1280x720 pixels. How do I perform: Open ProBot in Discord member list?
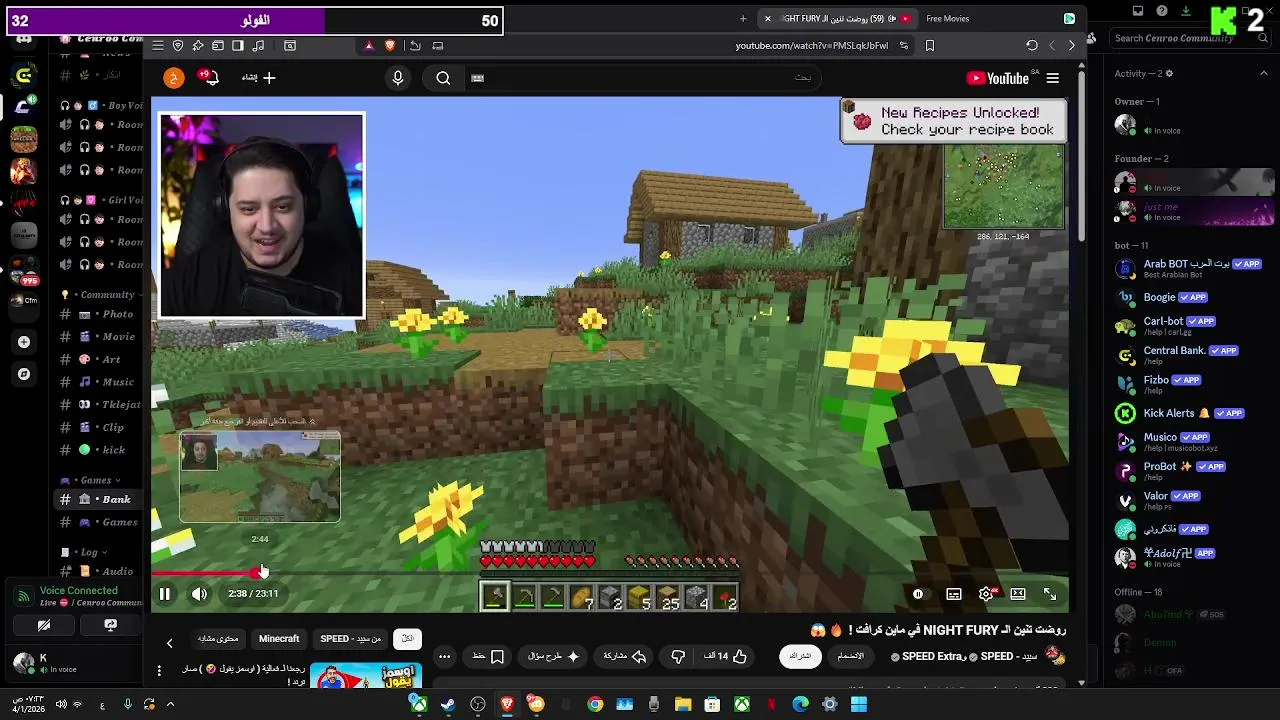click(1190, 470)
